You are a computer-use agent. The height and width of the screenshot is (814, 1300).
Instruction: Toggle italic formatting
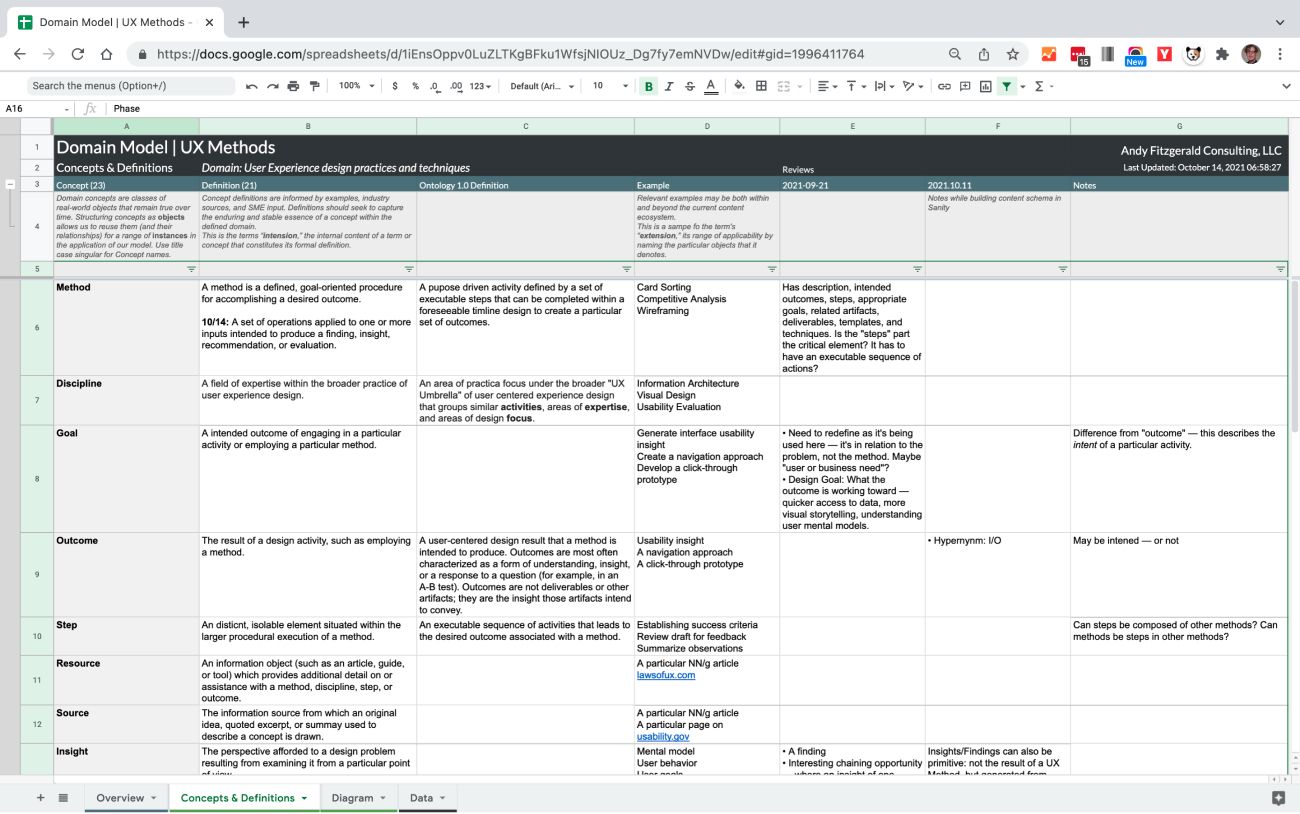tap(669, 86)
